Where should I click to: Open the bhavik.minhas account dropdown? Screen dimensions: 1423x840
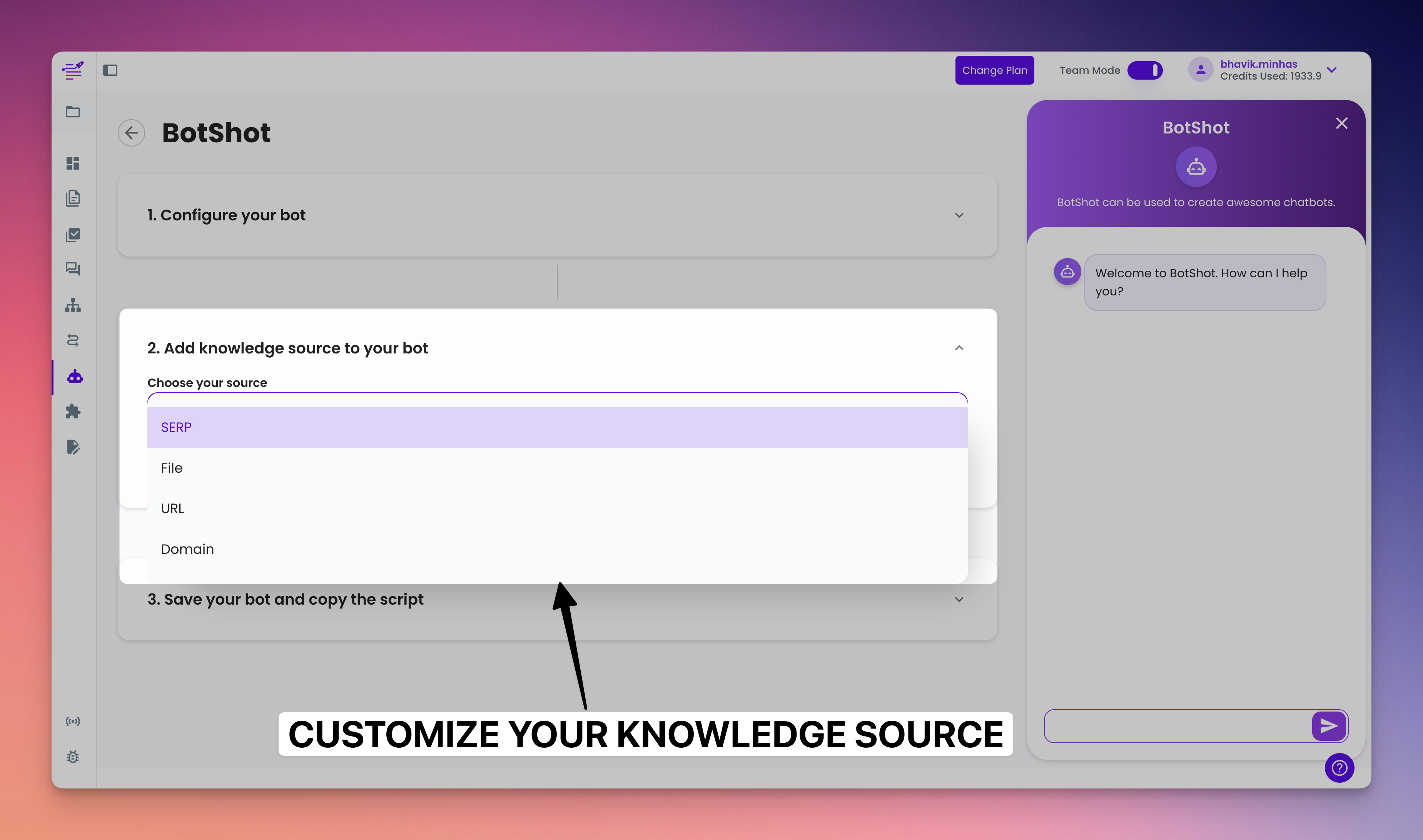pos(1331,70)
